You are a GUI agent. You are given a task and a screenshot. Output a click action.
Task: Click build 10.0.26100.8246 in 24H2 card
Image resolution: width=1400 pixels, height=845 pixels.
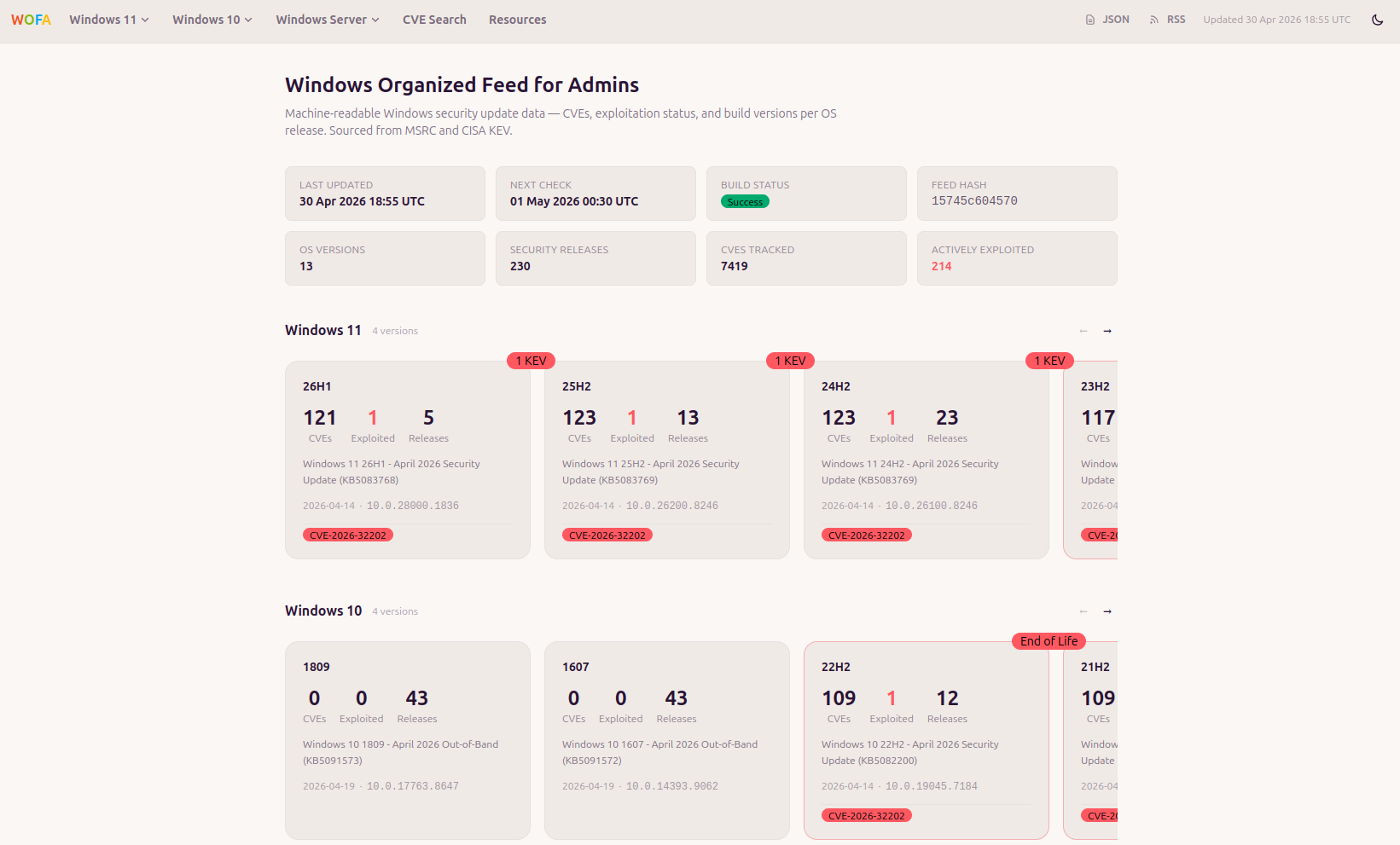(x=932, y=506)
